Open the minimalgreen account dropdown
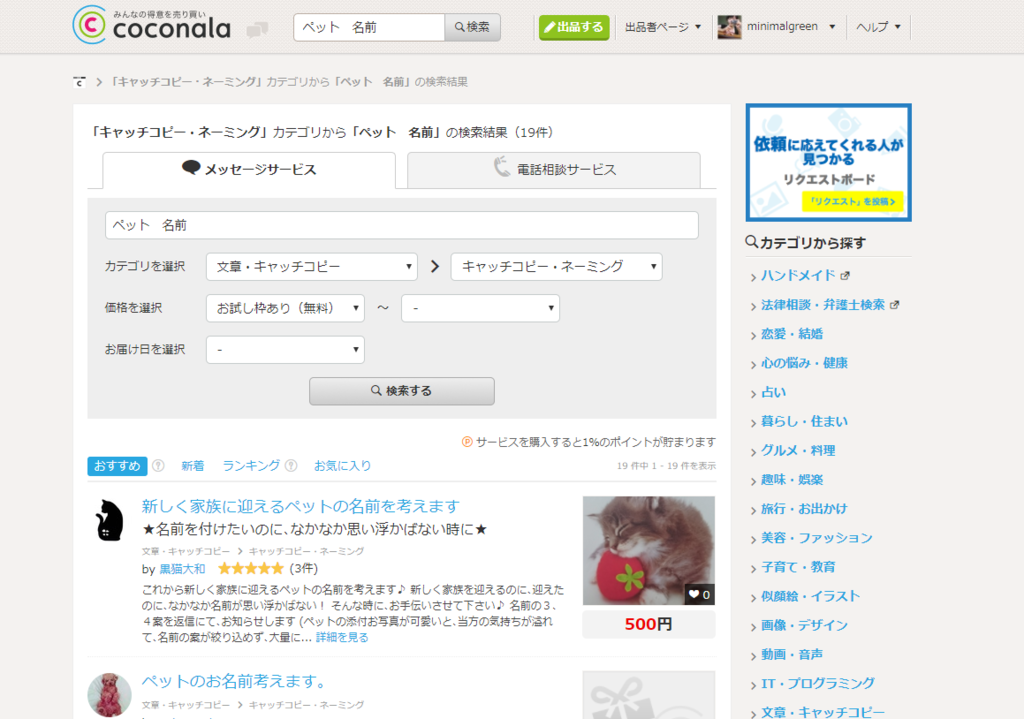The image size is (1024, 719). pyautogui.click(x=791, y=27)
